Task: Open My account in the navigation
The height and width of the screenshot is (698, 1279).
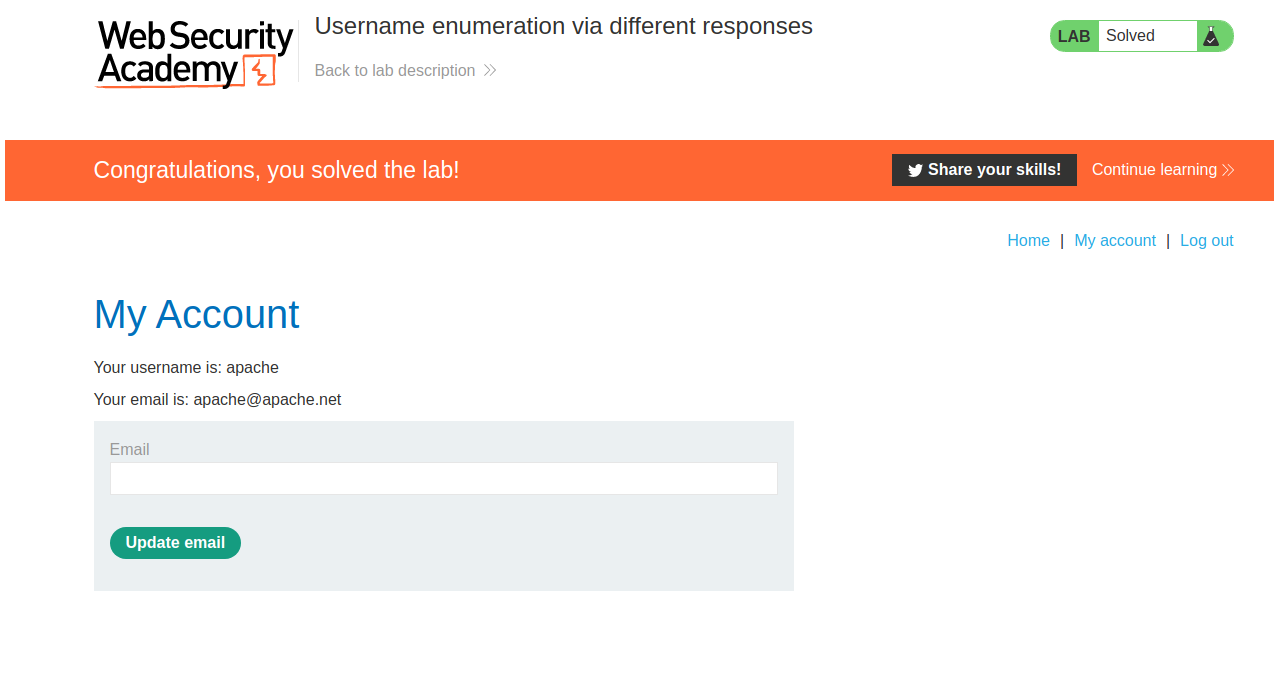Action: pyautogui.click(x=1115, y=241)
